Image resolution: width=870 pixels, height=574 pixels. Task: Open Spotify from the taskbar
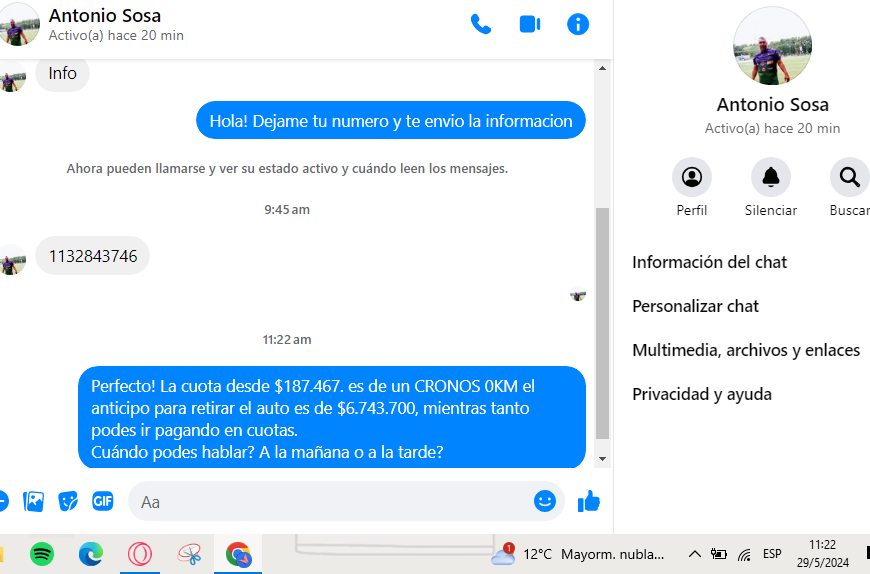(42, 553)
